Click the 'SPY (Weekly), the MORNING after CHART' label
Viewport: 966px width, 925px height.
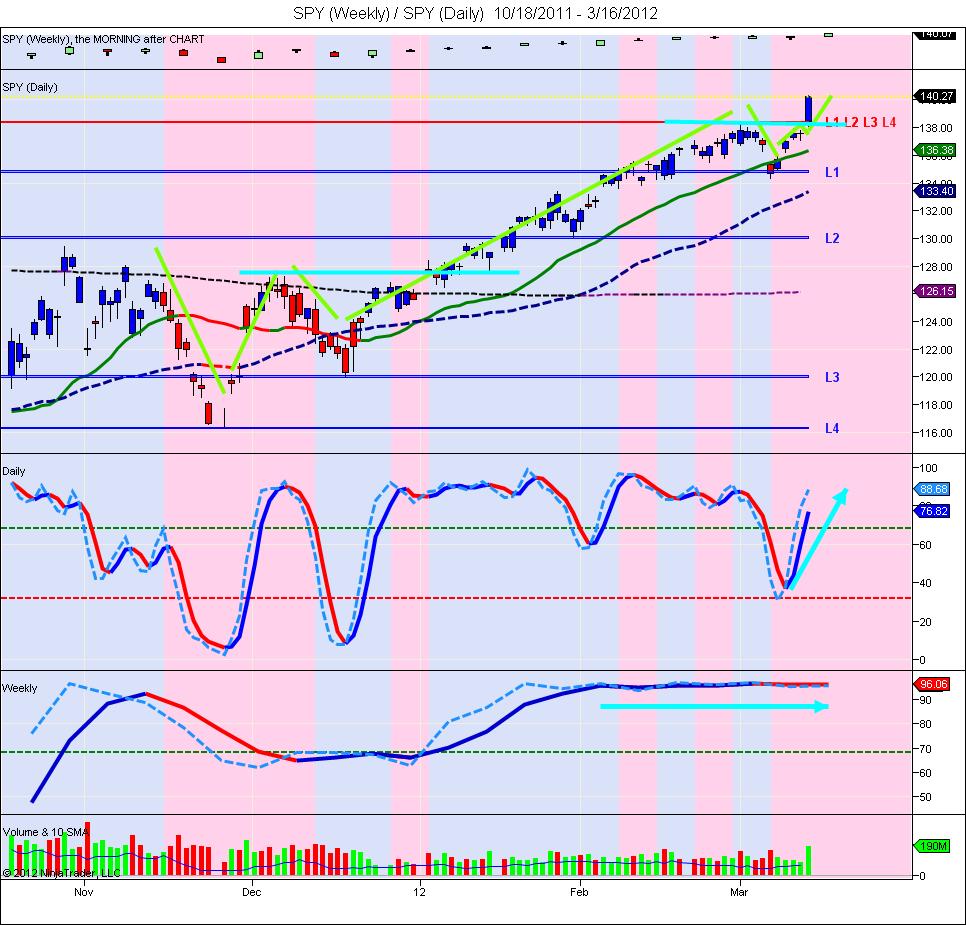pyautogui.click(x=104, y=39)
